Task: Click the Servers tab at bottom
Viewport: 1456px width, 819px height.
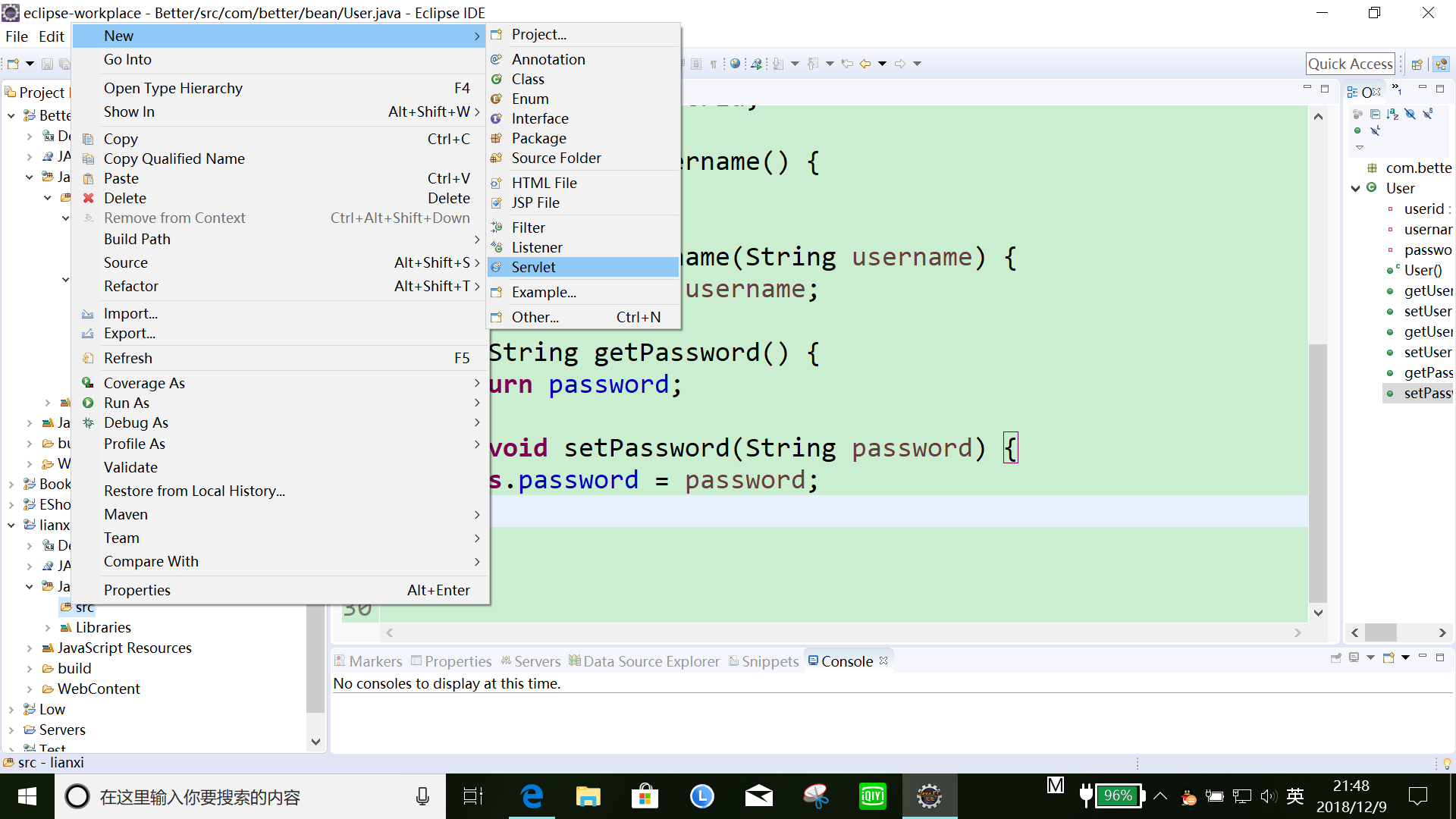Action: pyautogui.click(x=537, y=661)
